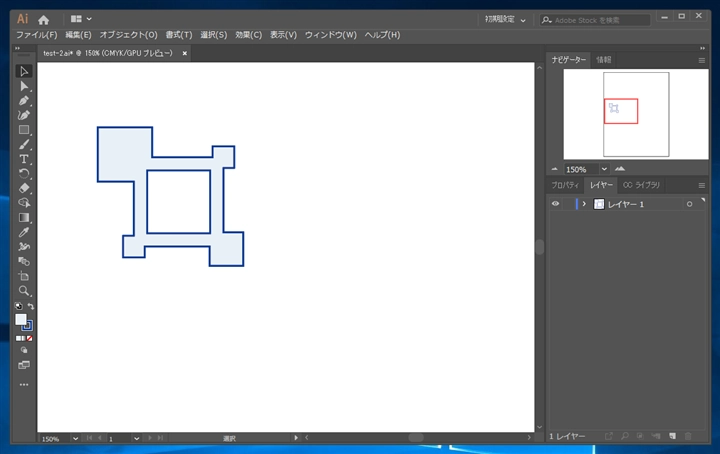The height and width of the screenshot is (454, 720).
Task: Click the Adobe Stock search field
Action: point(595,20)
